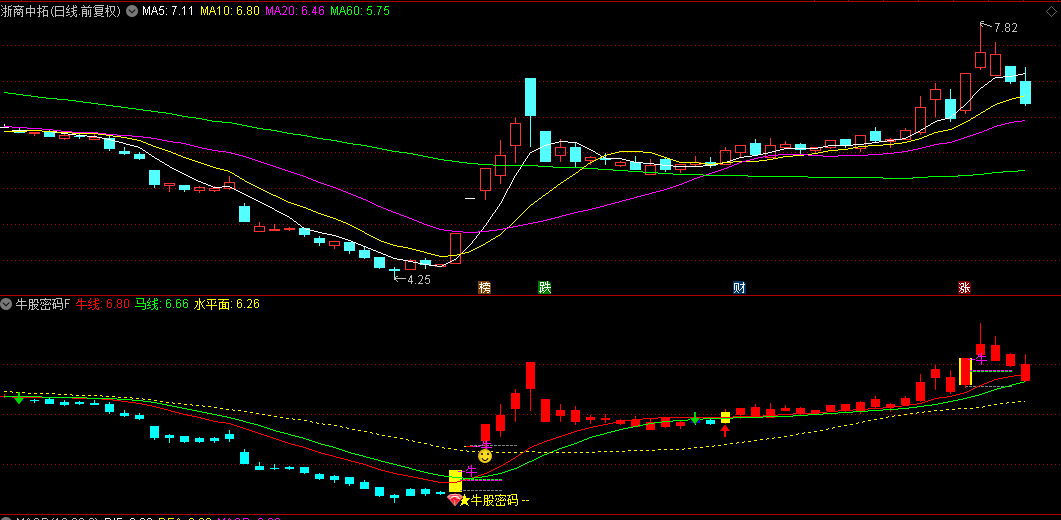This screenshot has width=1061, height=520.
Task: Click the red up-arrow buy signal
Action: 725,429
